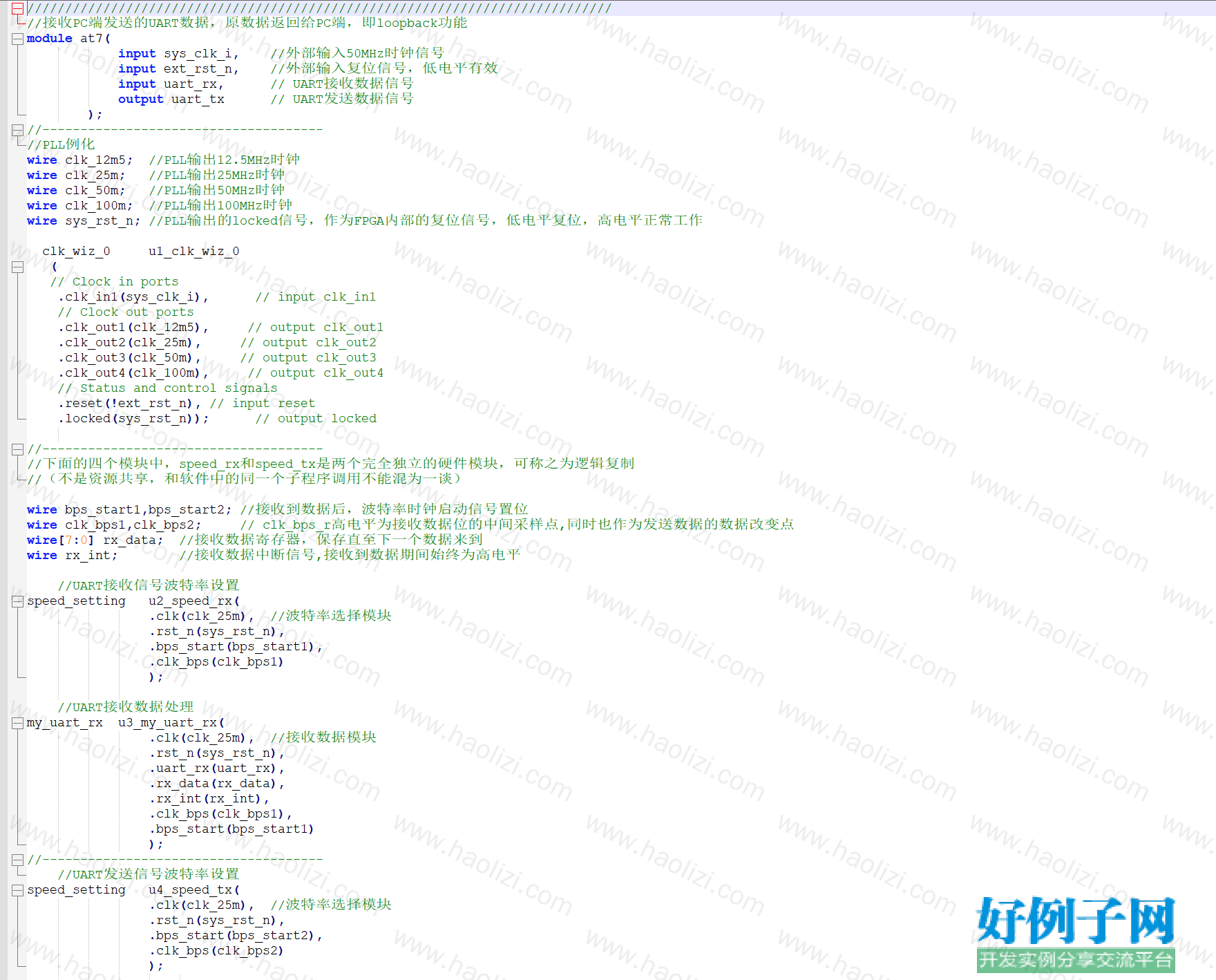Collapse the dashed comment fold above 'UART发送信号波特率设置'
This screenshot has height=980, width=1216.
coord(18,860)
